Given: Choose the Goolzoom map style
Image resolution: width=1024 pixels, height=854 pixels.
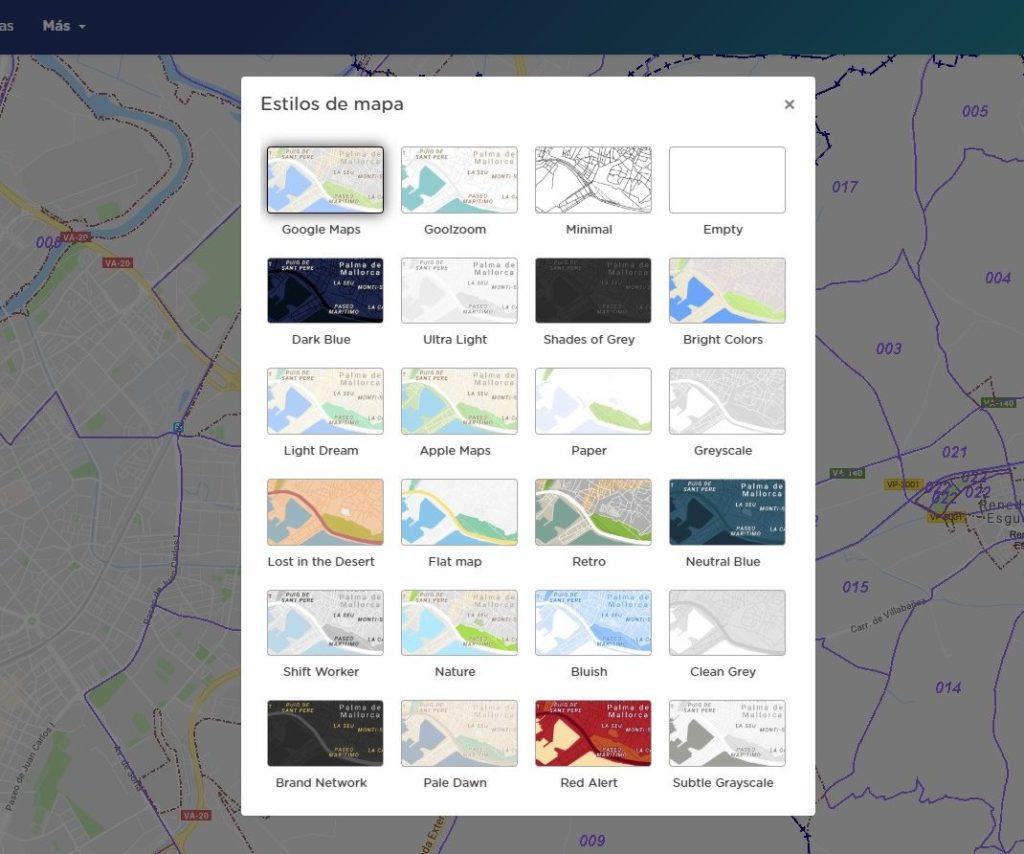Looking at the screenshot, I should coord(459,180).
